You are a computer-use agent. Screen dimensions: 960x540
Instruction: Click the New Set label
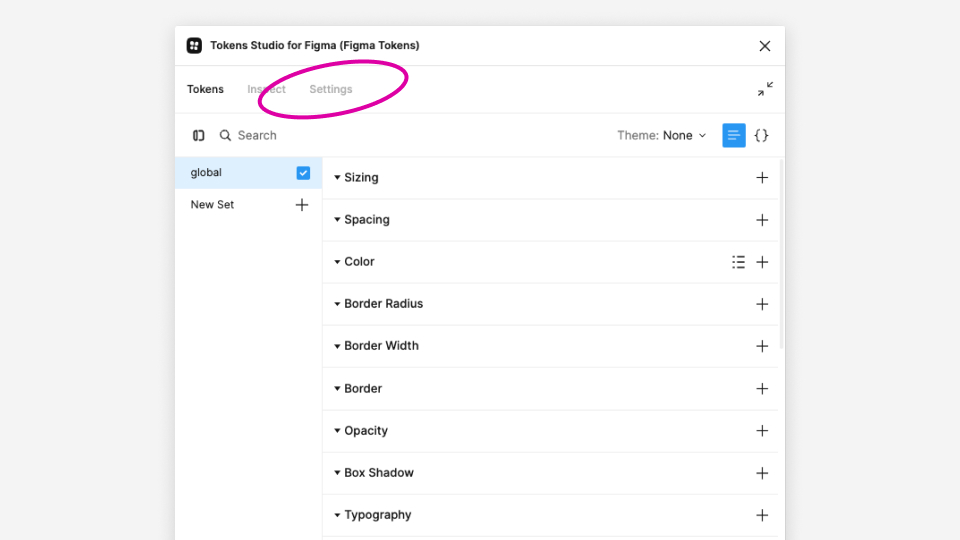click(212, 204)
